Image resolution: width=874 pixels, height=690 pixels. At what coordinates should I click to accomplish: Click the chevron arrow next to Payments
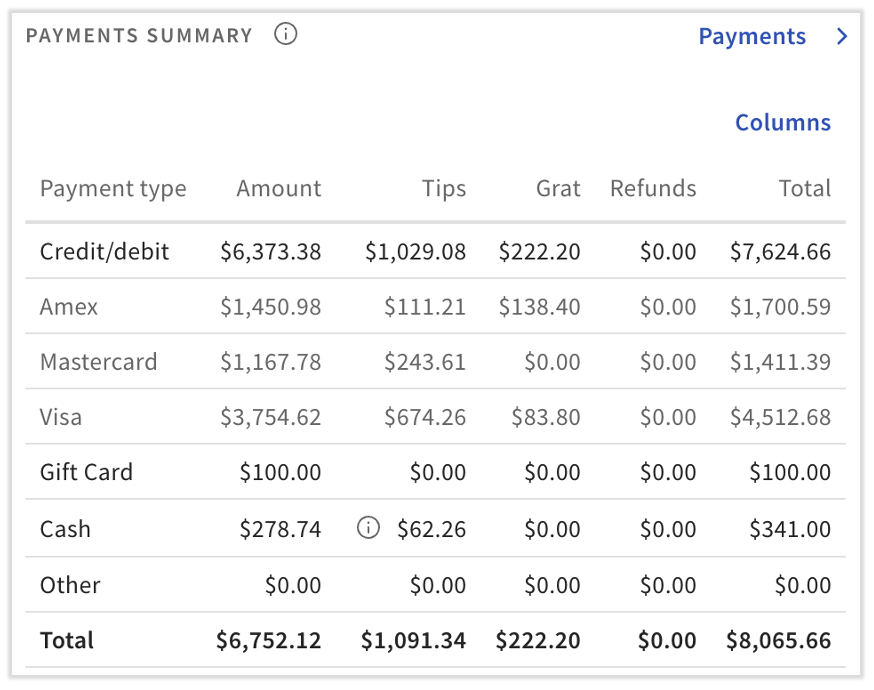click(842, 37)
